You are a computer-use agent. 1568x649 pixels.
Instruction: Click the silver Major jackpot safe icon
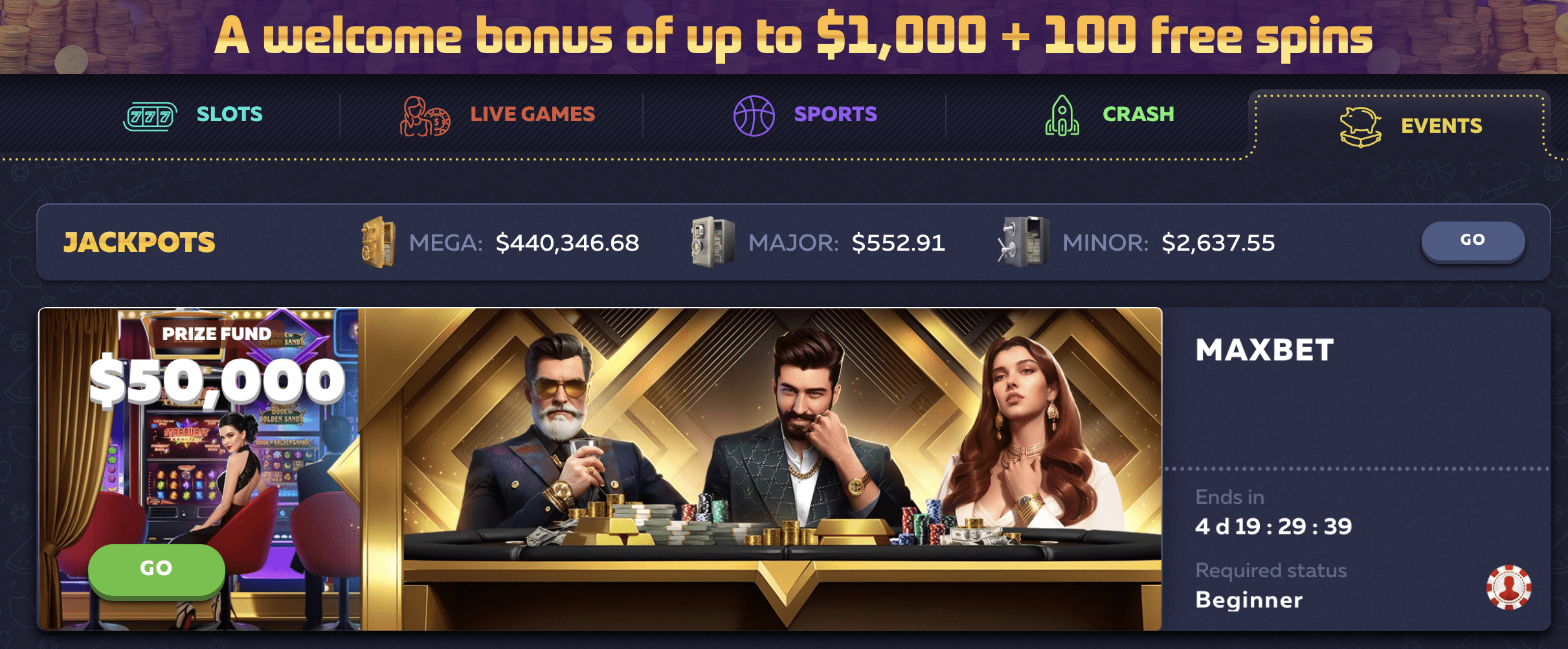pyautogui.click(x=712, y=242)
